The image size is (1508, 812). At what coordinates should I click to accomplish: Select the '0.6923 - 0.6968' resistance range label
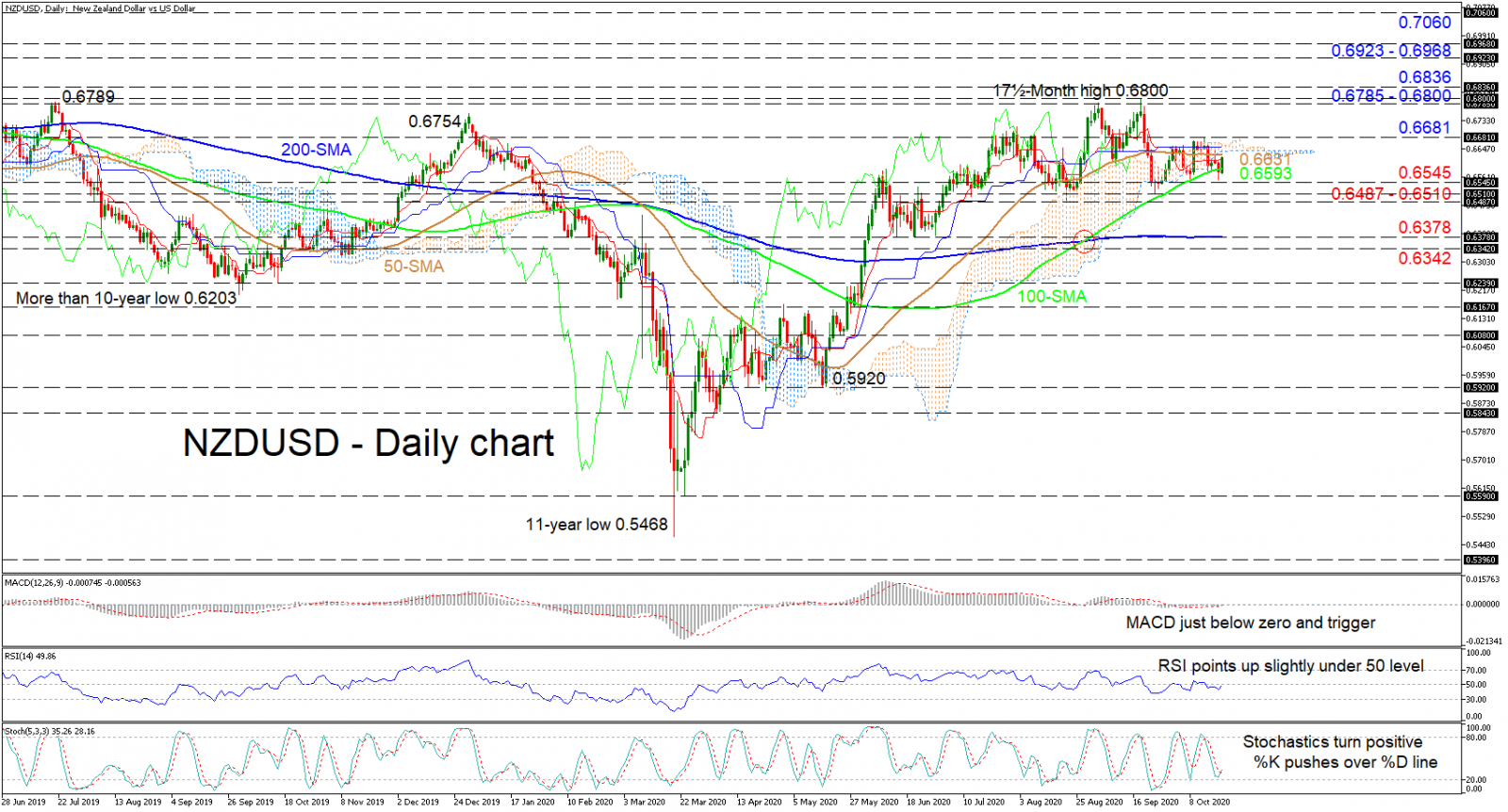pyautogui.click(x=1391, y=51)
